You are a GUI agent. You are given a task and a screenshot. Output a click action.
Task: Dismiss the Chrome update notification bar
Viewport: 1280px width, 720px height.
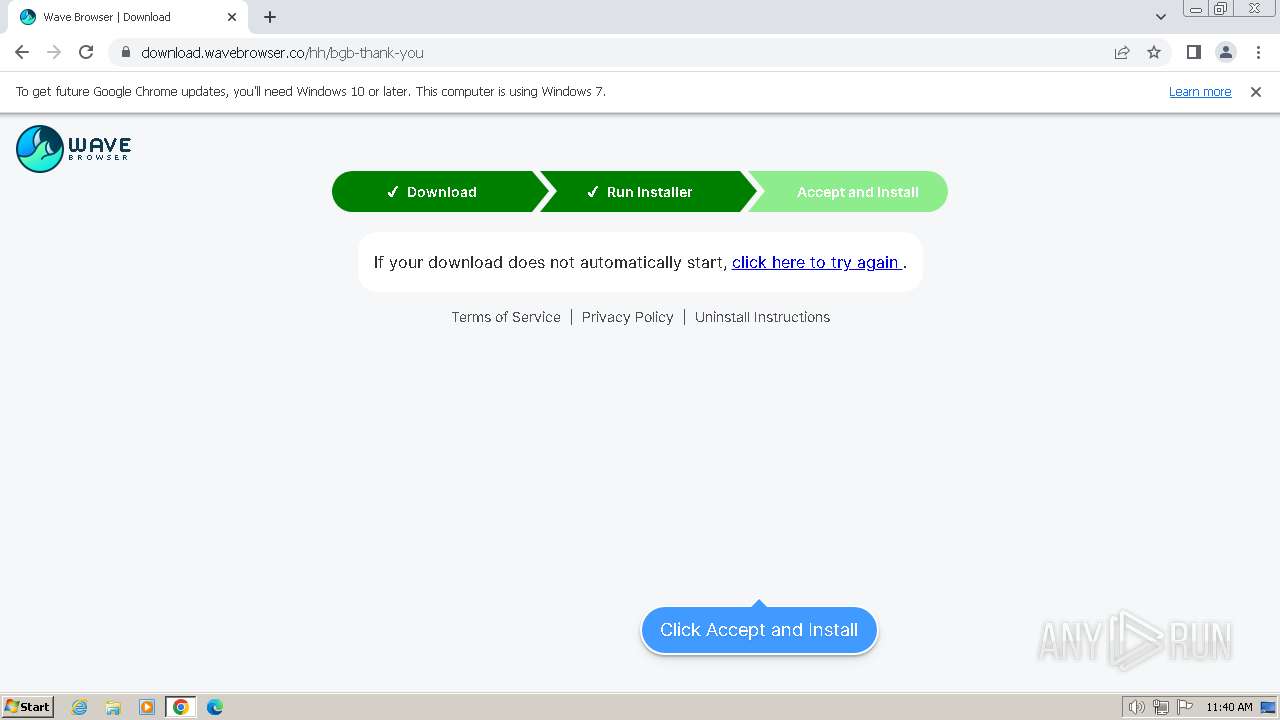1256,92
